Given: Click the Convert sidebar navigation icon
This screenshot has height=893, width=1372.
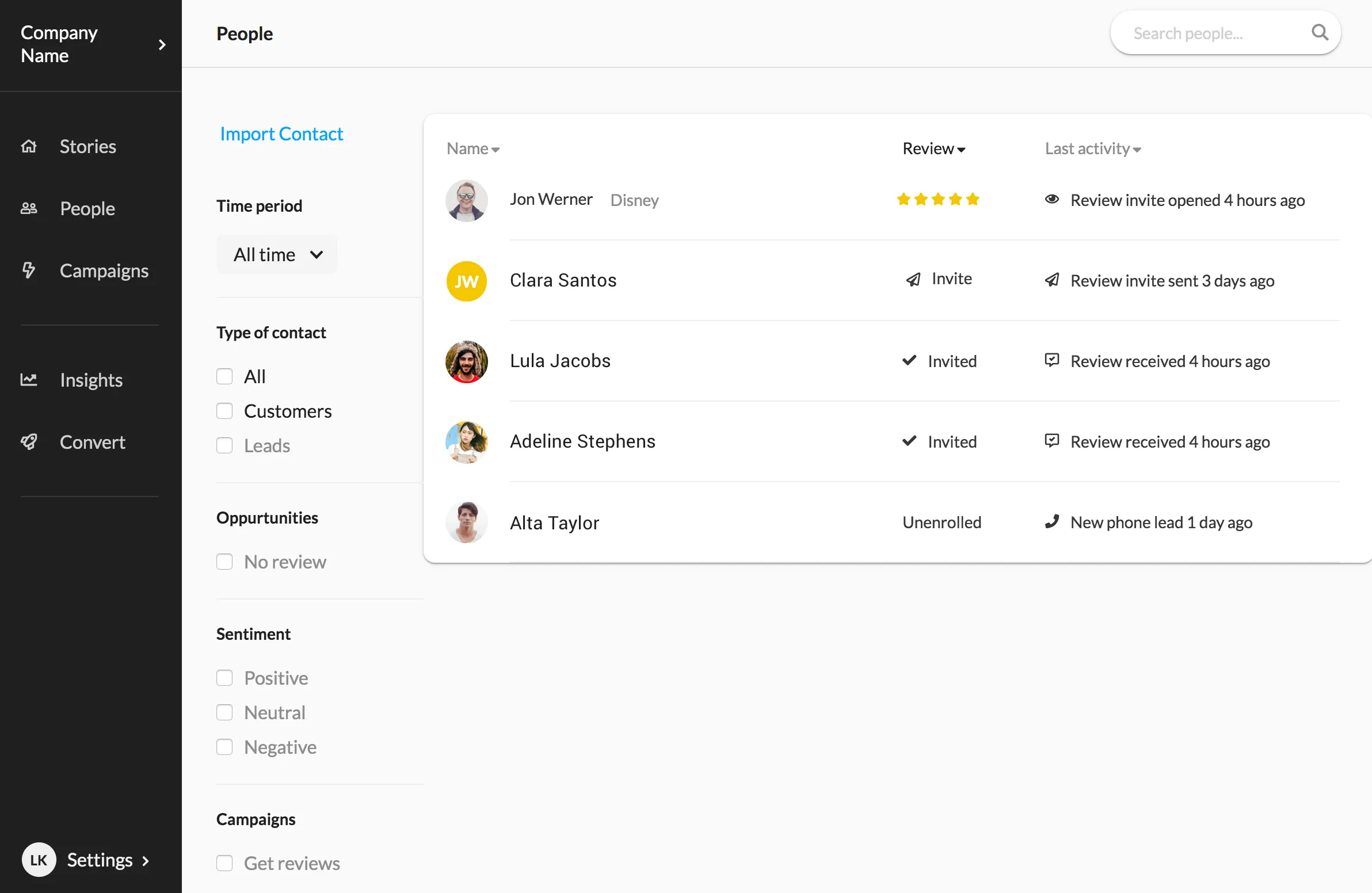Looking at the screenshot, I should coord(29,441).
